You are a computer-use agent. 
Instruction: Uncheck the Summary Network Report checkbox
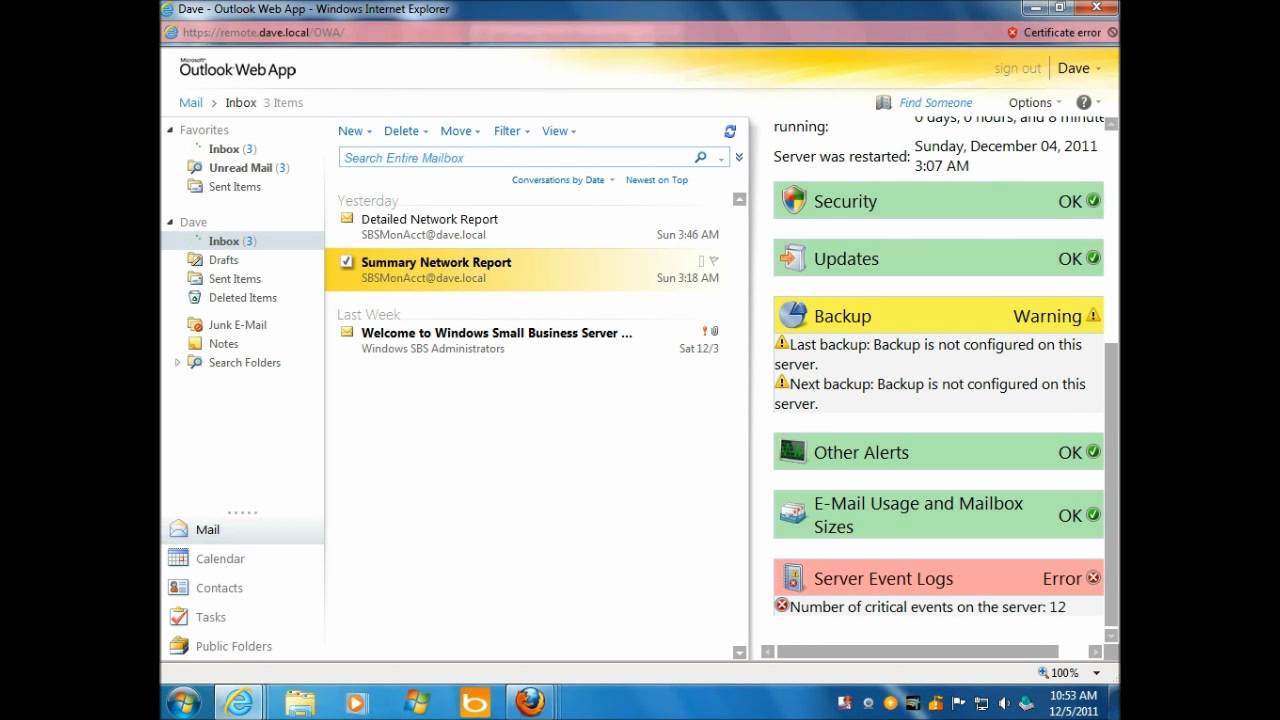347,262
